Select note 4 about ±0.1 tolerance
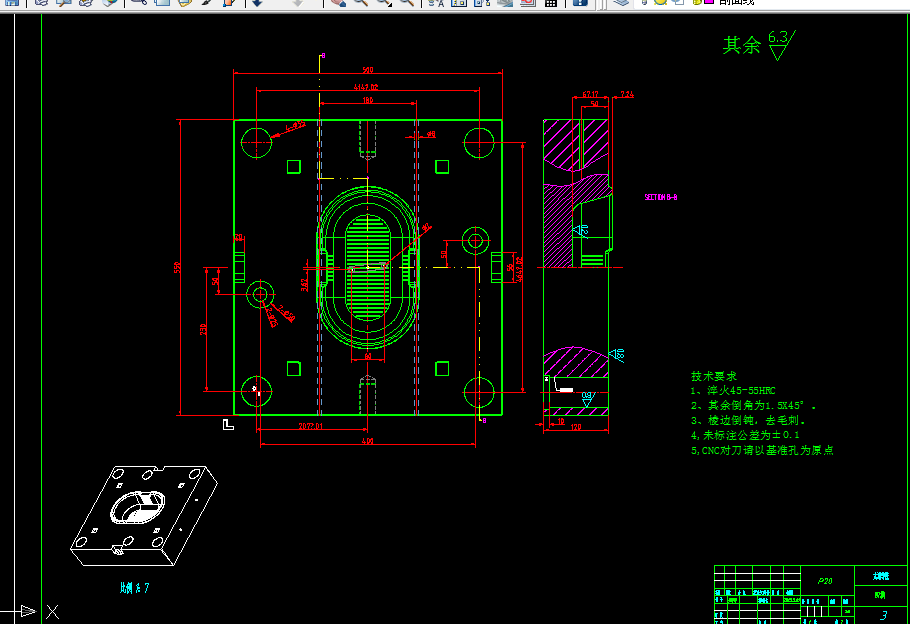 (745, 435)
